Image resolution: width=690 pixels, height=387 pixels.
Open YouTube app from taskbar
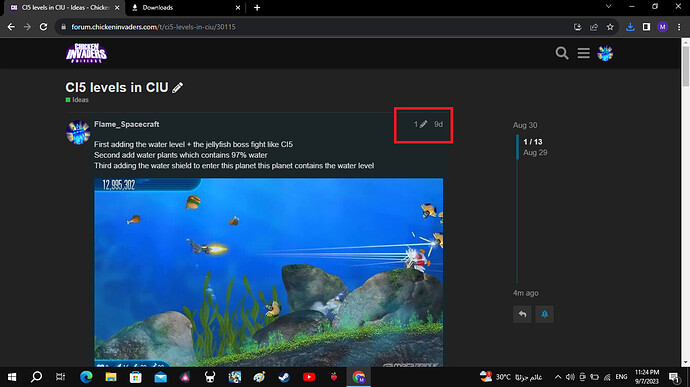(309, 377)
